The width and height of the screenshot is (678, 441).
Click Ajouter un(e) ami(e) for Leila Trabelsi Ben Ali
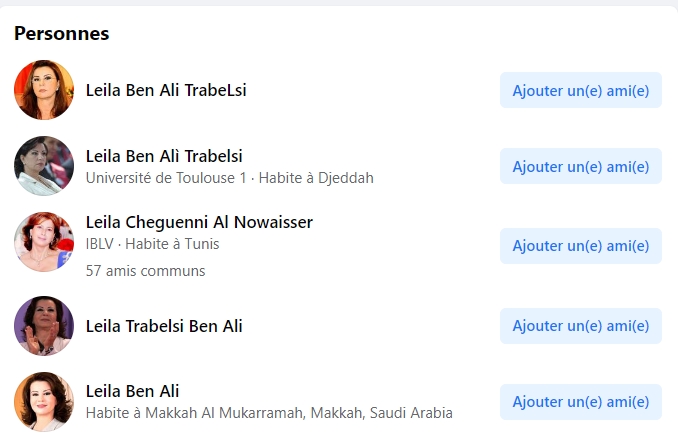click(x=581, y=326)
